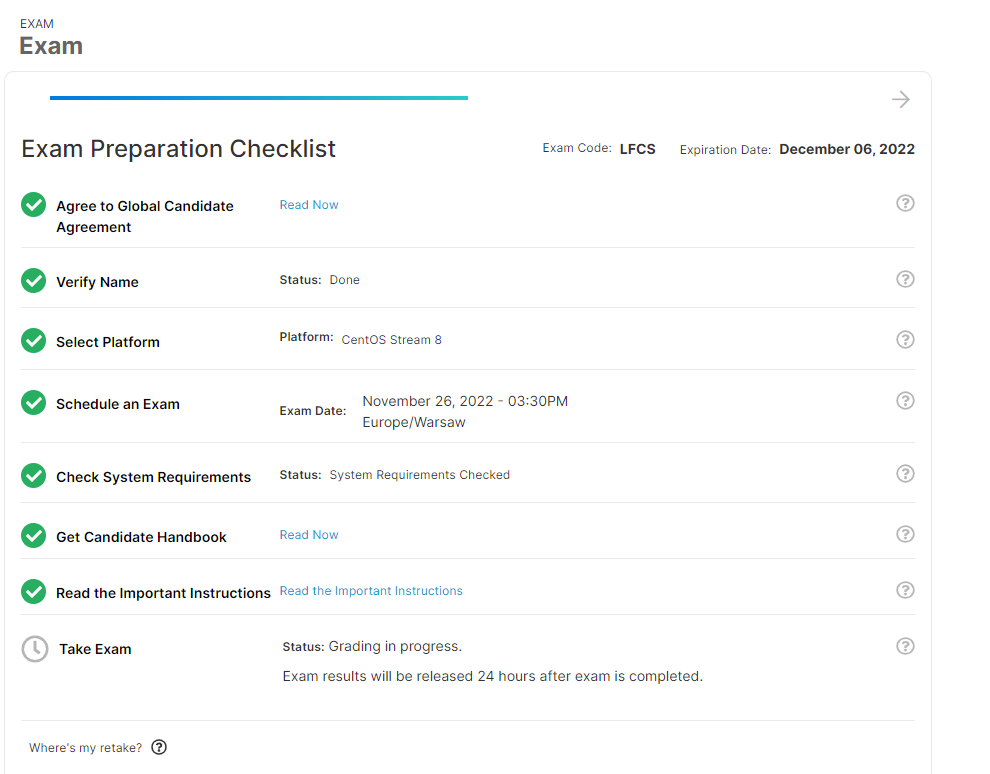The width and height of the screenshot is (990, 774).
Task: Open help icon for Get Candidate Handbook
Action: coord(905,535)
